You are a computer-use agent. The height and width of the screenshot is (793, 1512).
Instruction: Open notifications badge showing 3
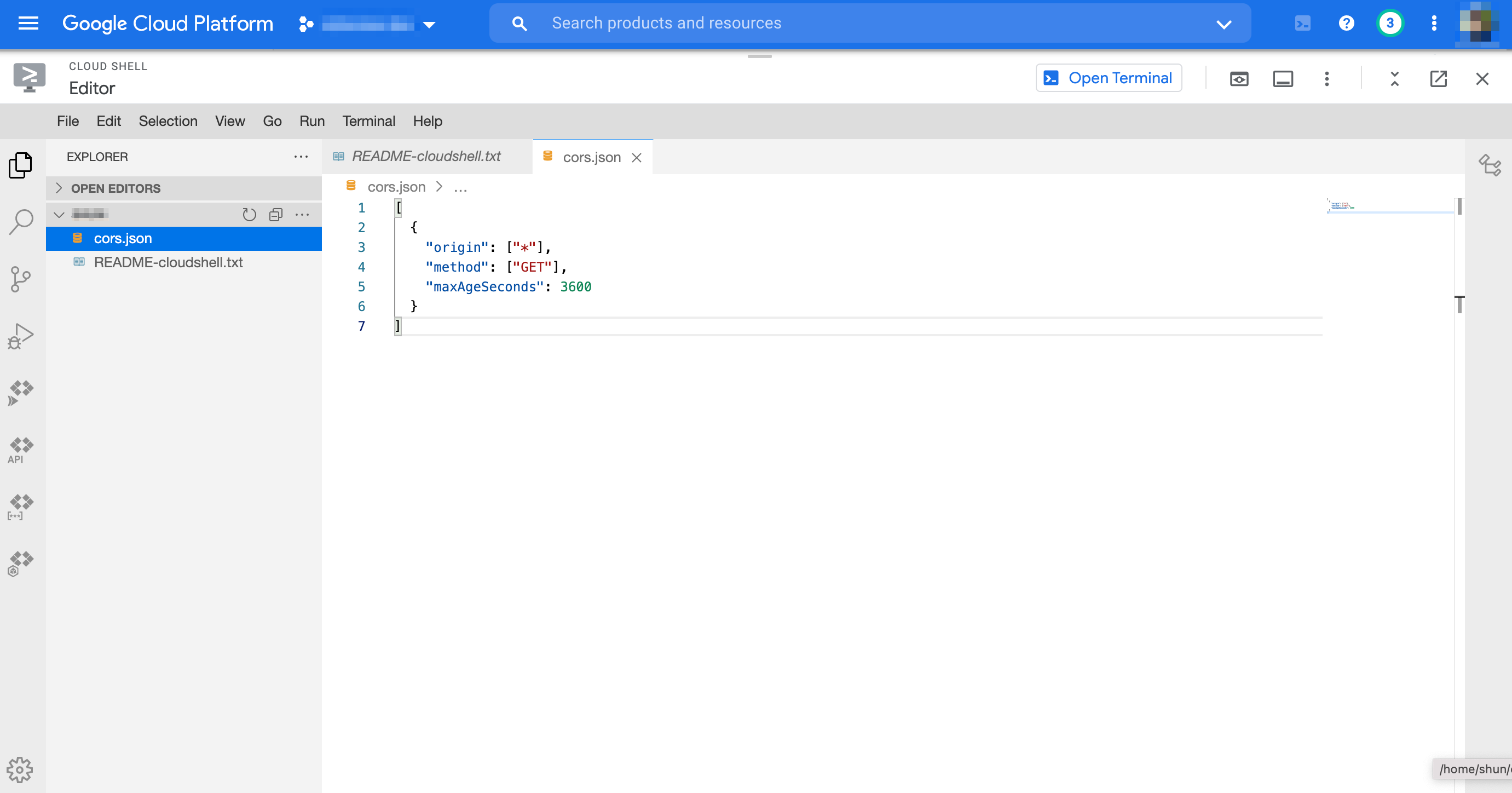click(1390, 24)
